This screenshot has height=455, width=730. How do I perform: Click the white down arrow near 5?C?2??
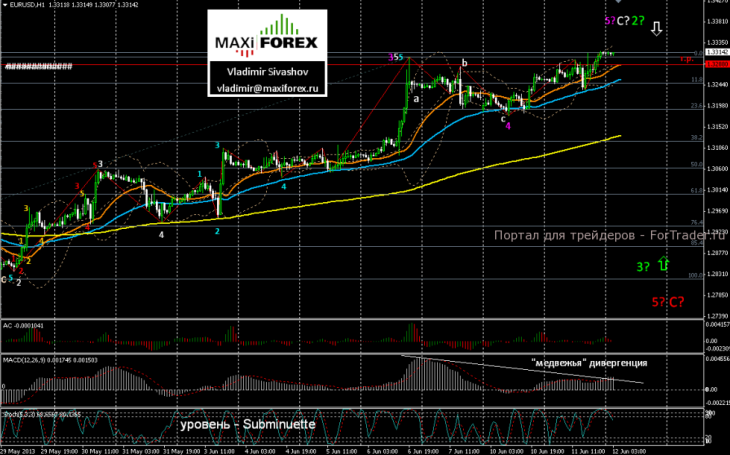656,28
